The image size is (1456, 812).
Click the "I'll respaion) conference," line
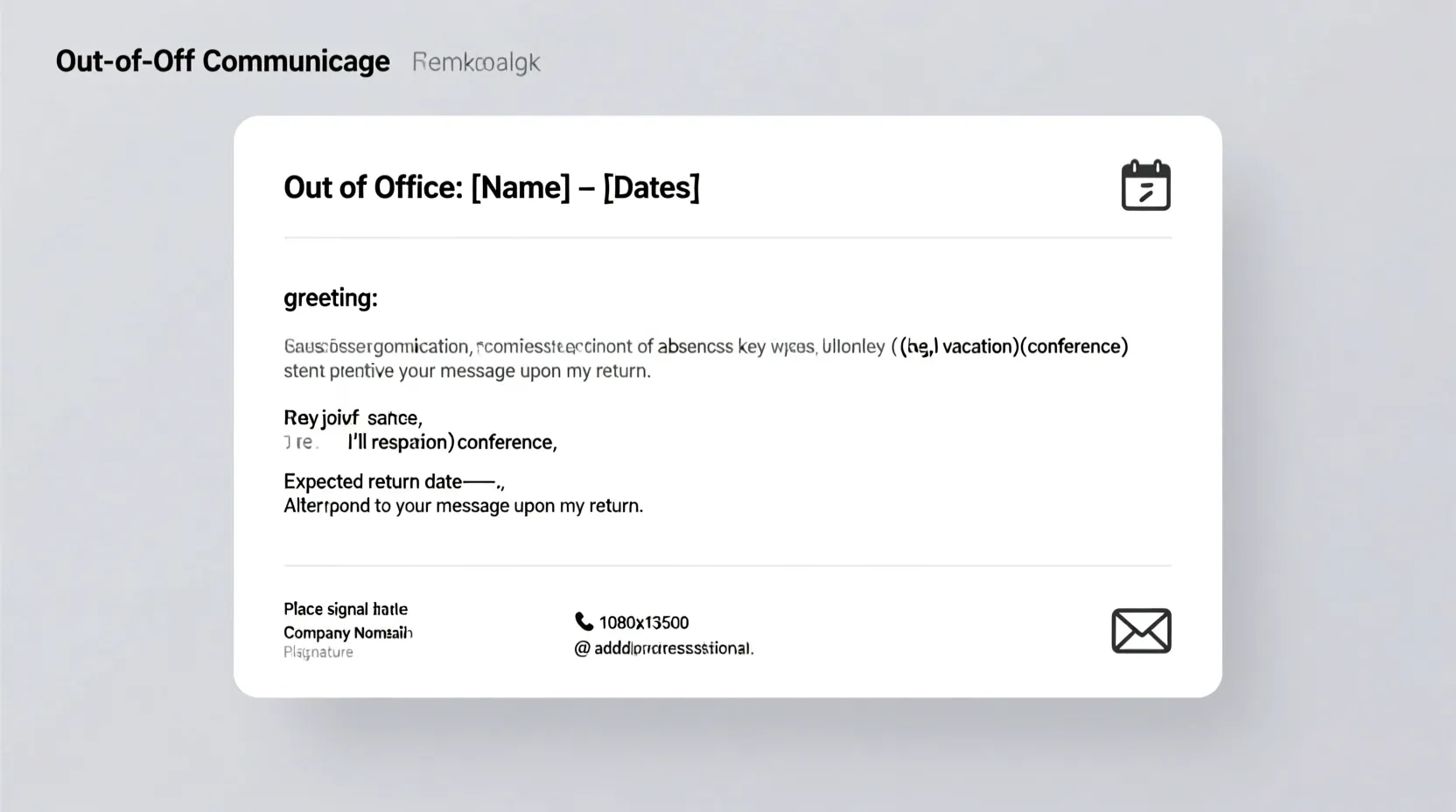451,443
